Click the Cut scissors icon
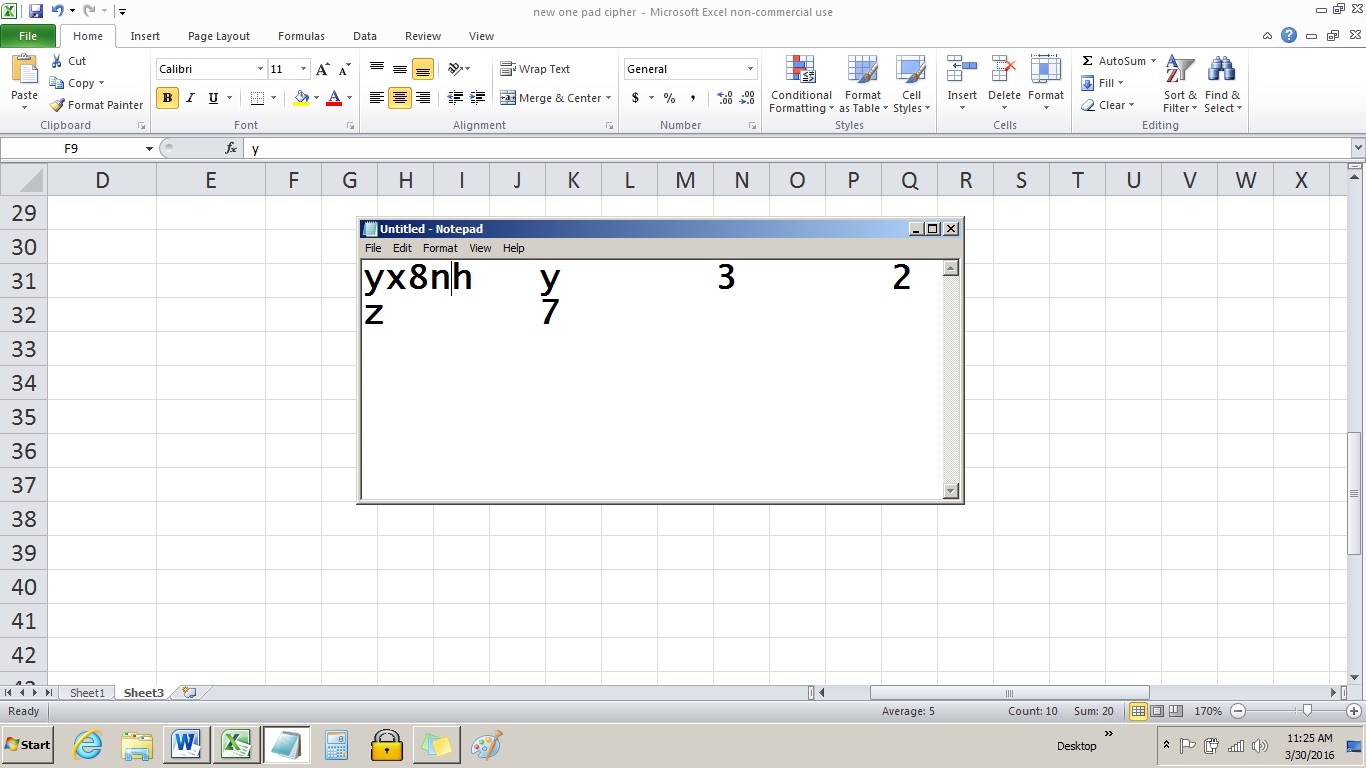1366x768 pixels. (57, 61)
